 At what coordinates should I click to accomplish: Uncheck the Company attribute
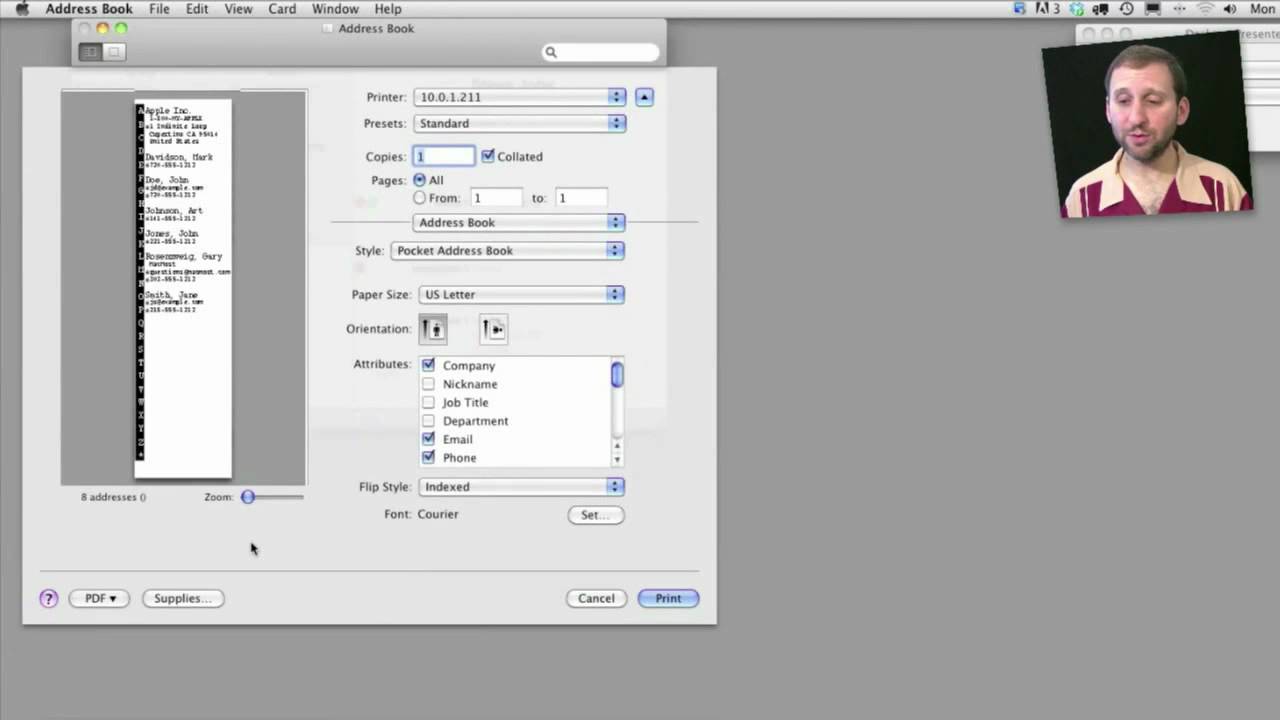pos(428,365)
